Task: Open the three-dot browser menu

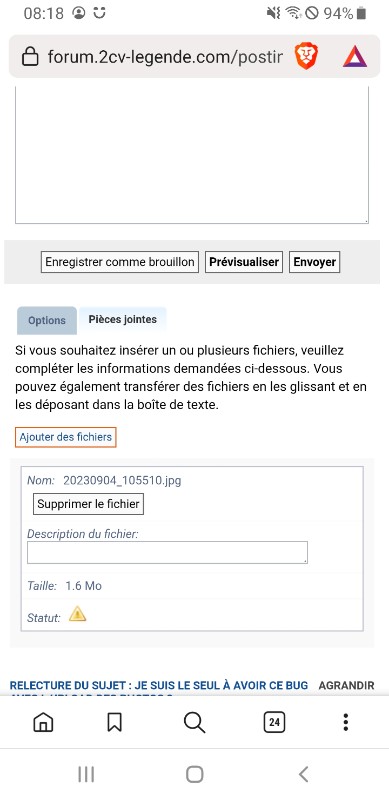Action: coord(346,722)
